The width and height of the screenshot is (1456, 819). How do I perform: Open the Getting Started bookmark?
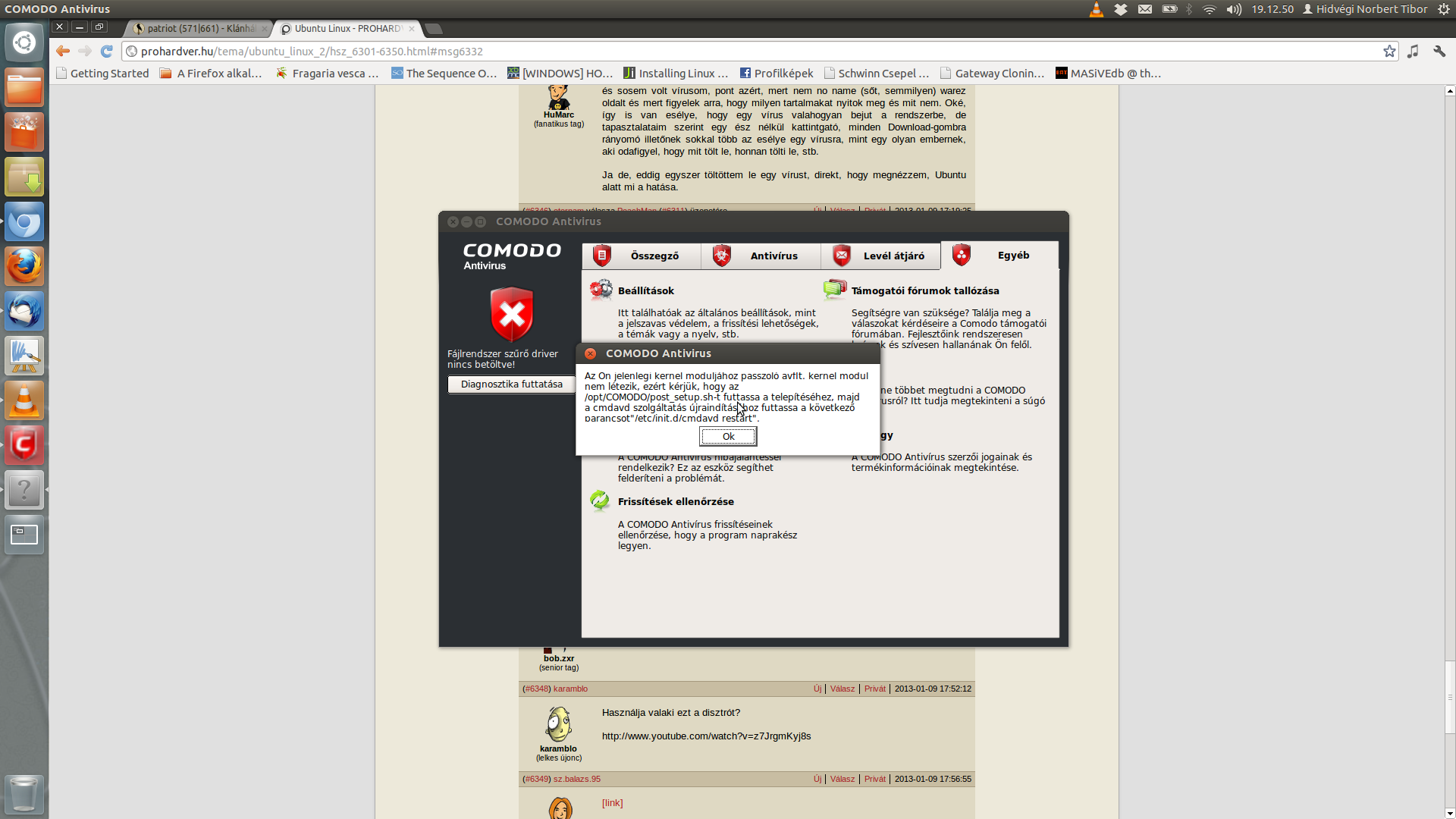pos(102,74)
